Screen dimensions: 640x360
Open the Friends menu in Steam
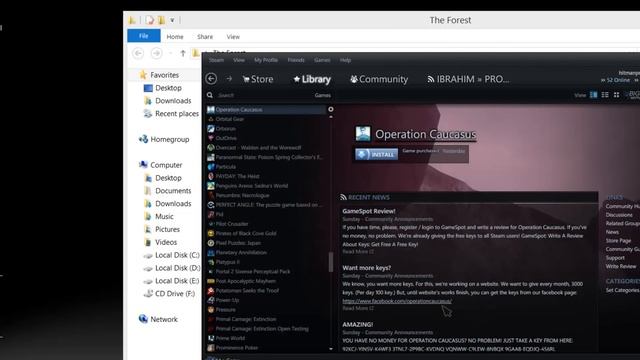click(x=296, y=60)
